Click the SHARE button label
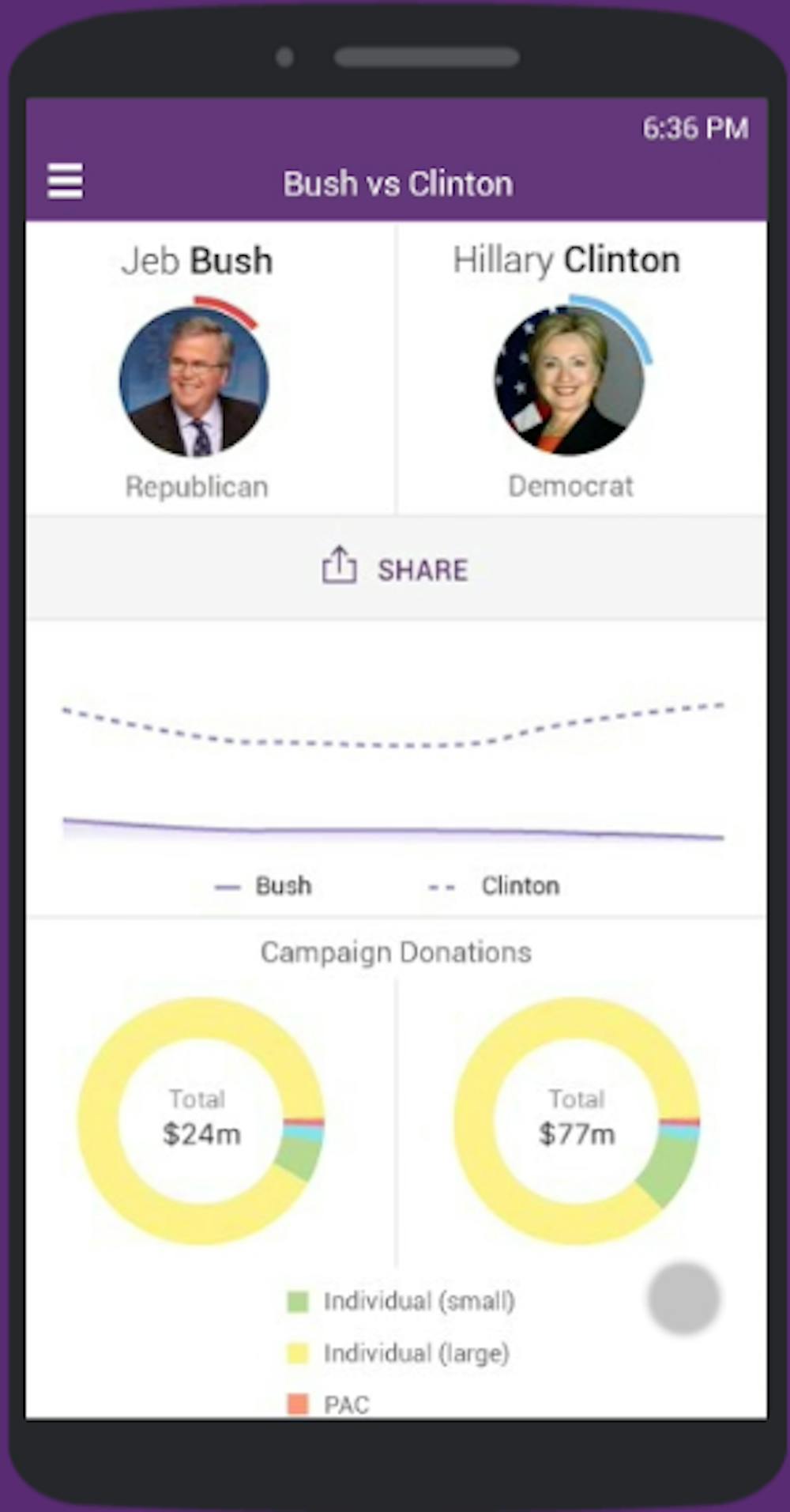Image resolution: width=790 pixels, height=1512 pixels. point(423,570)
